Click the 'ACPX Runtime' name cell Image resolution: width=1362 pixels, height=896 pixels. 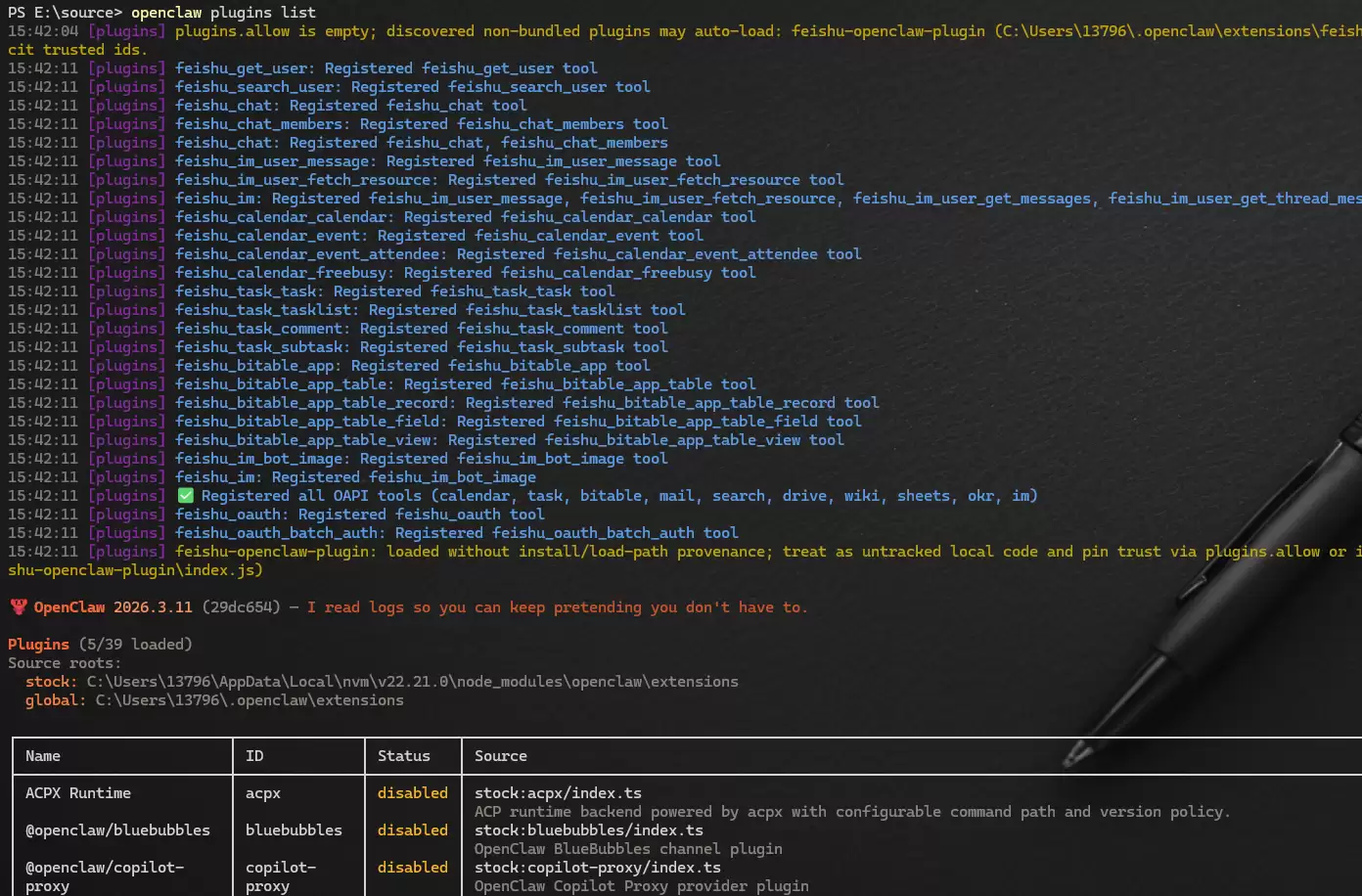click(77, 793)
